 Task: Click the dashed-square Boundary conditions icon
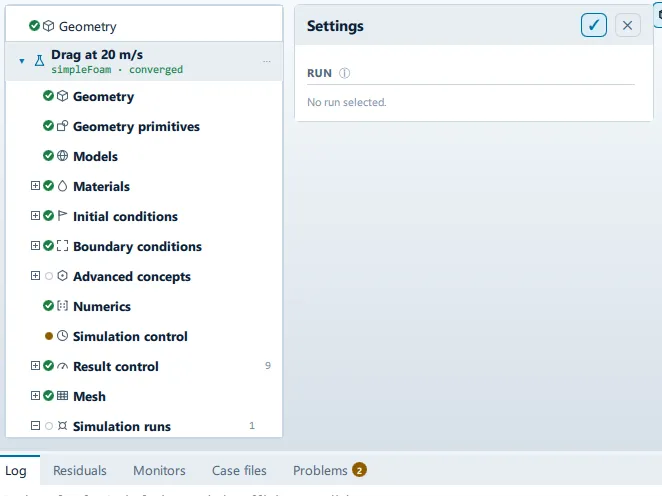pyautogui.click(x=62, y=246)
